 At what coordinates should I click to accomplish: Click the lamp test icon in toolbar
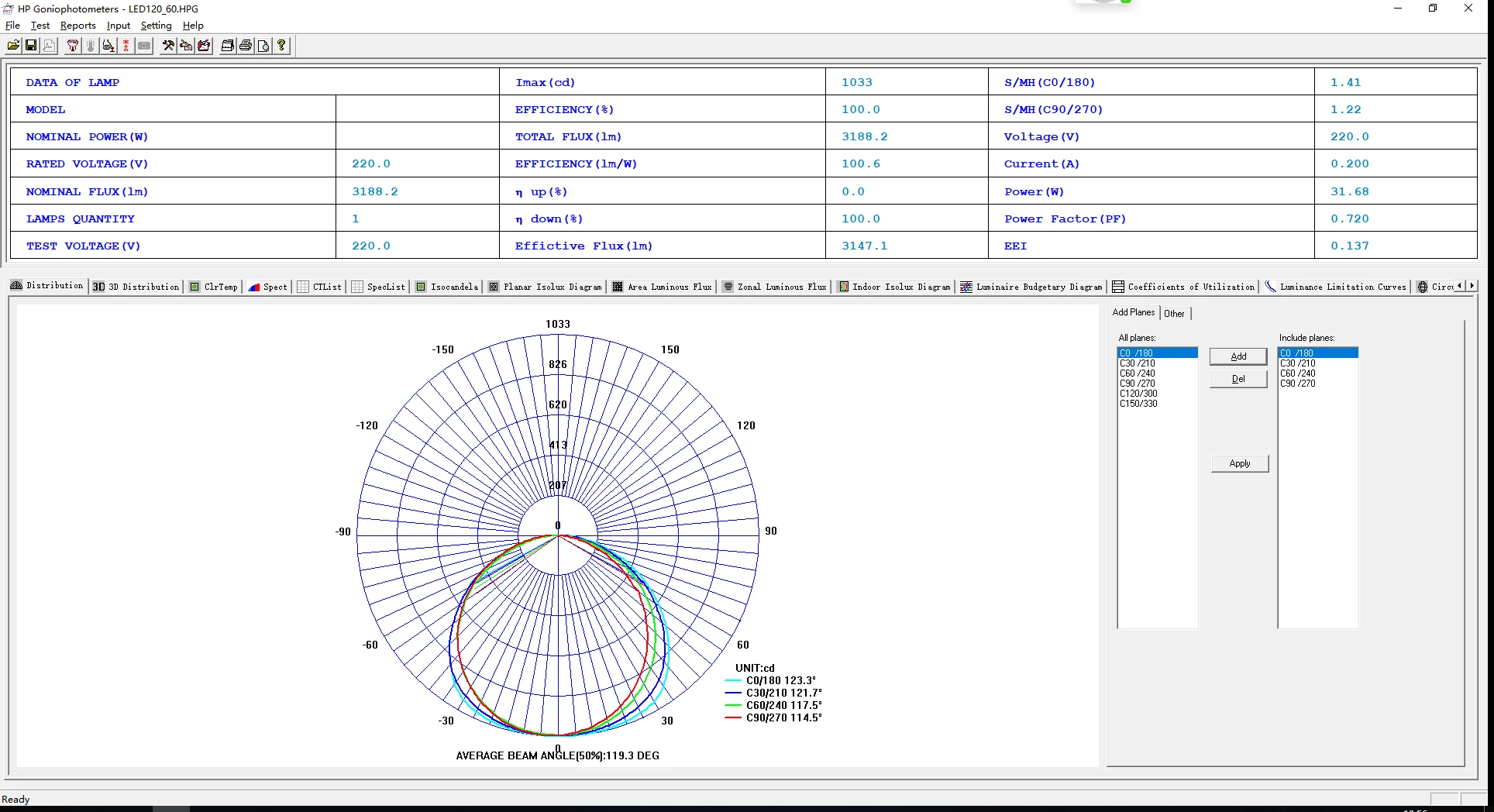pyautogui.click(x=72, y=46)
